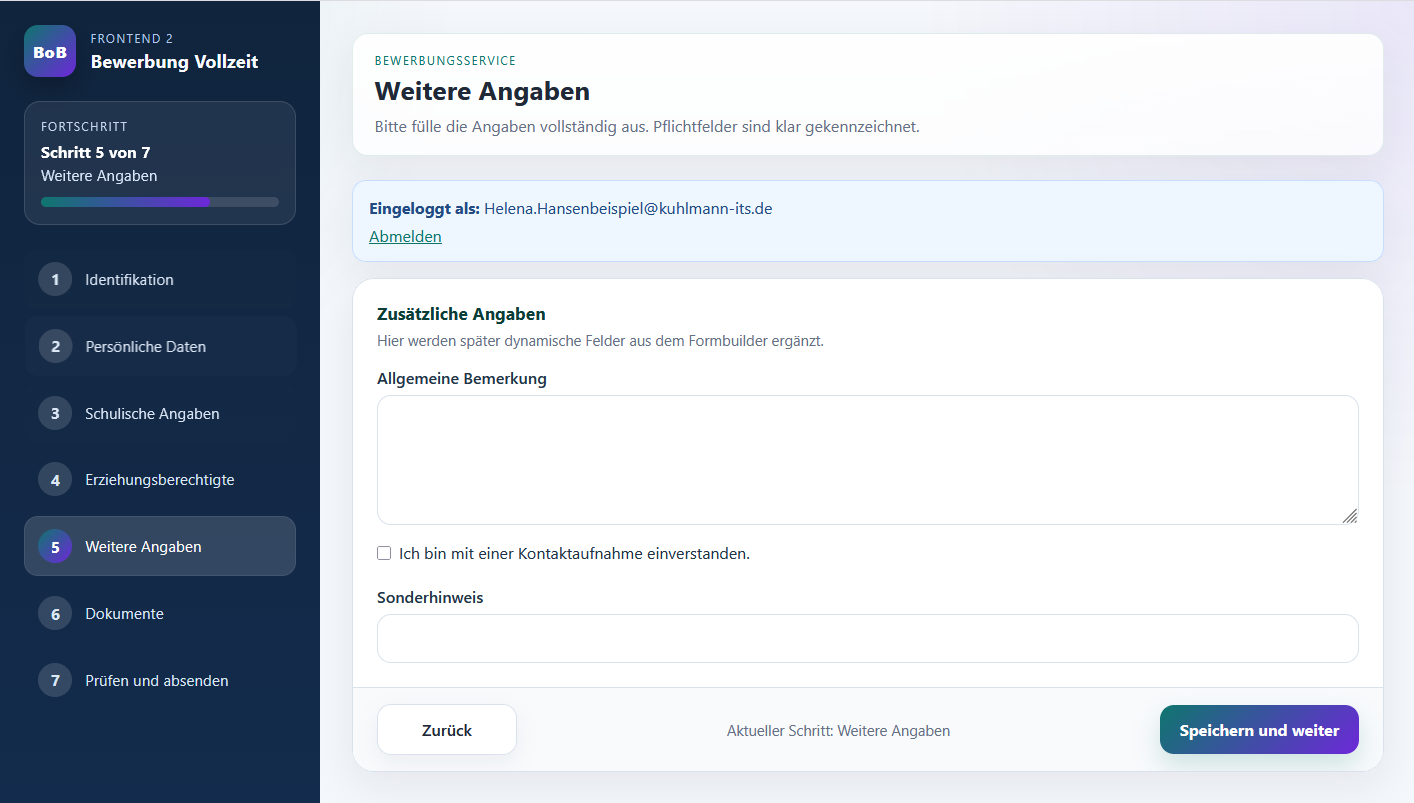Click the Fortschritt progress bar
Screen dimensions: 1414x803
(160, 202)
